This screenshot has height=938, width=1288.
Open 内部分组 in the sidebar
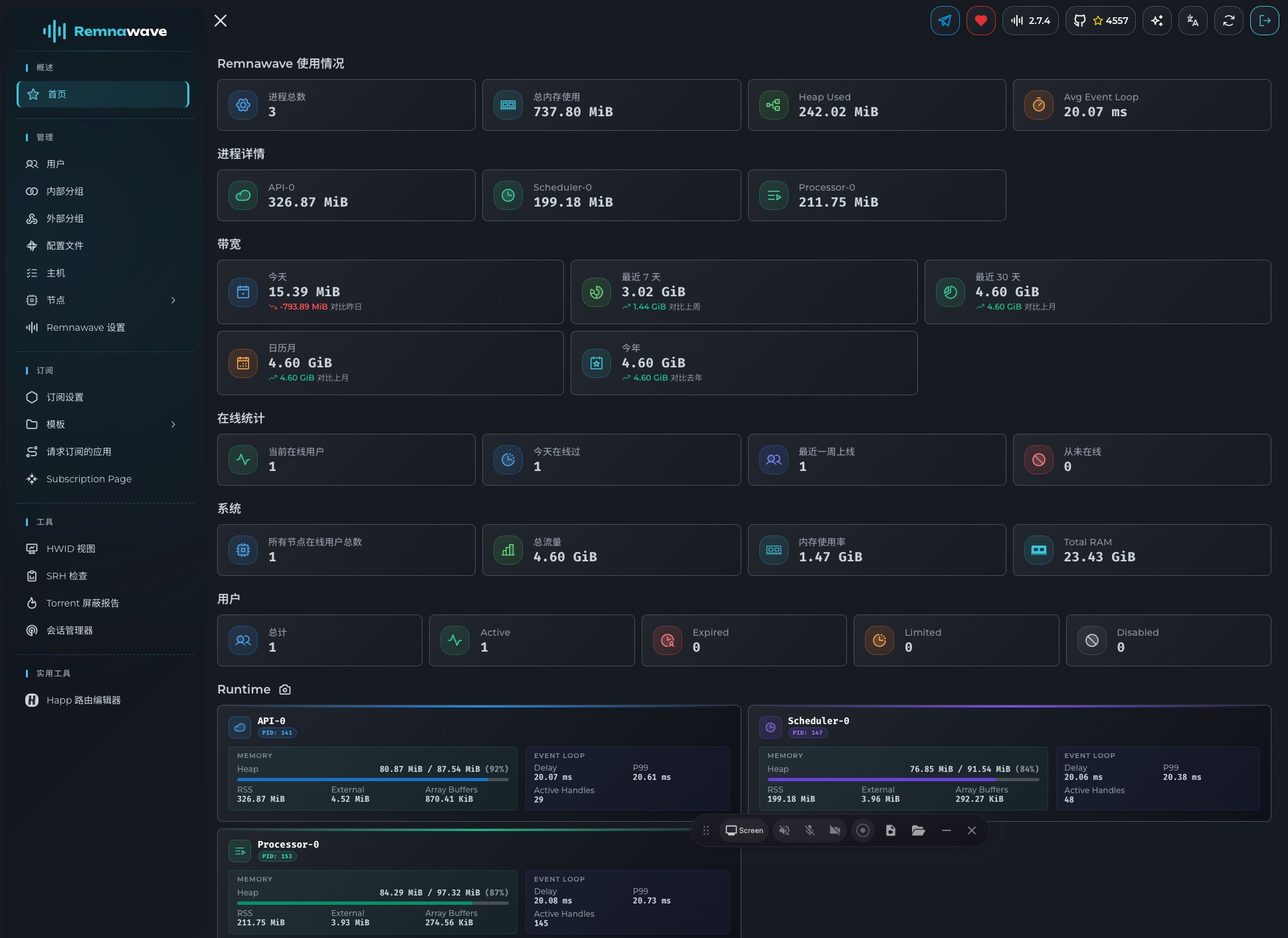[103, 191]
